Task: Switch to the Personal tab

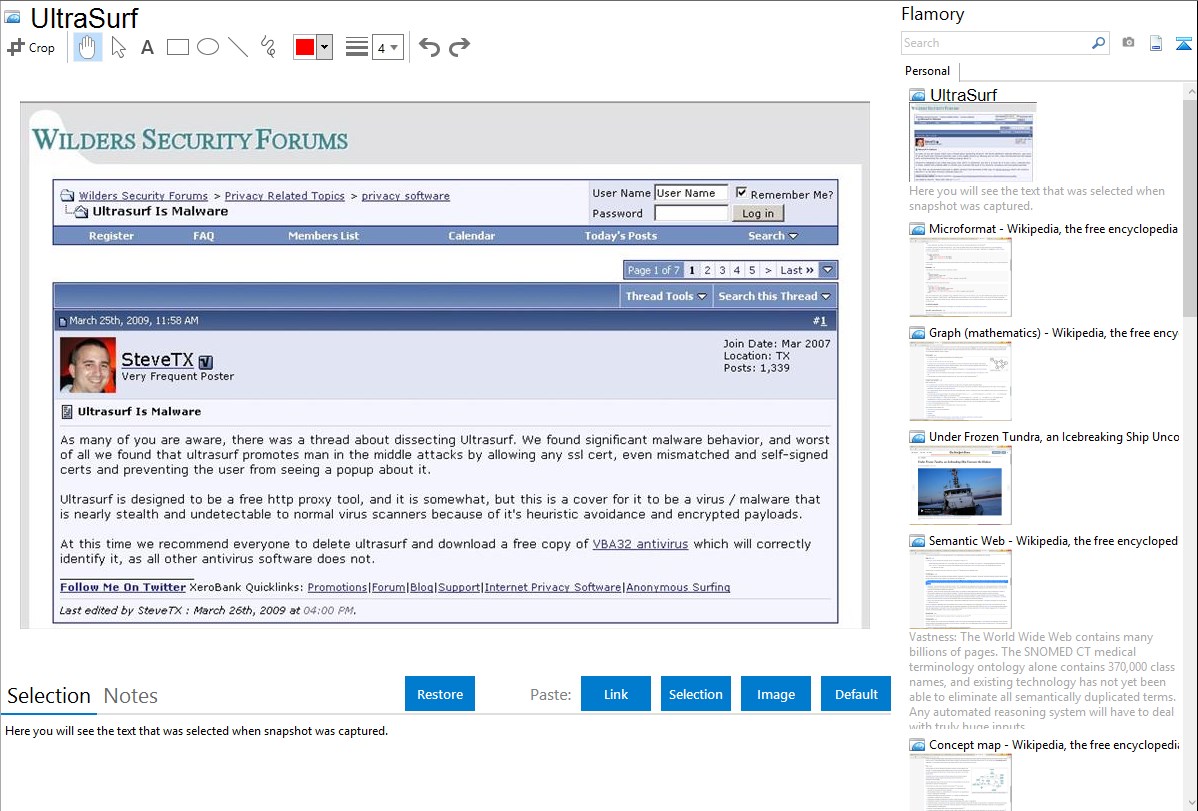Action: [928, 71]
